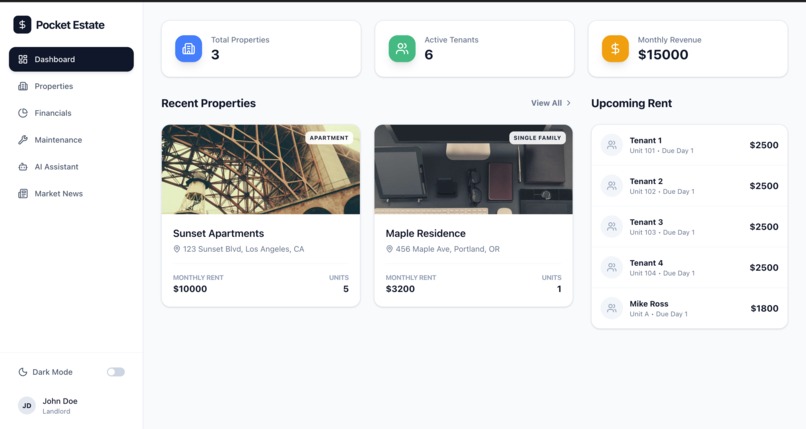
Task: Click the orange Monthly Revenue dollar icon
Action: (615, 49)
